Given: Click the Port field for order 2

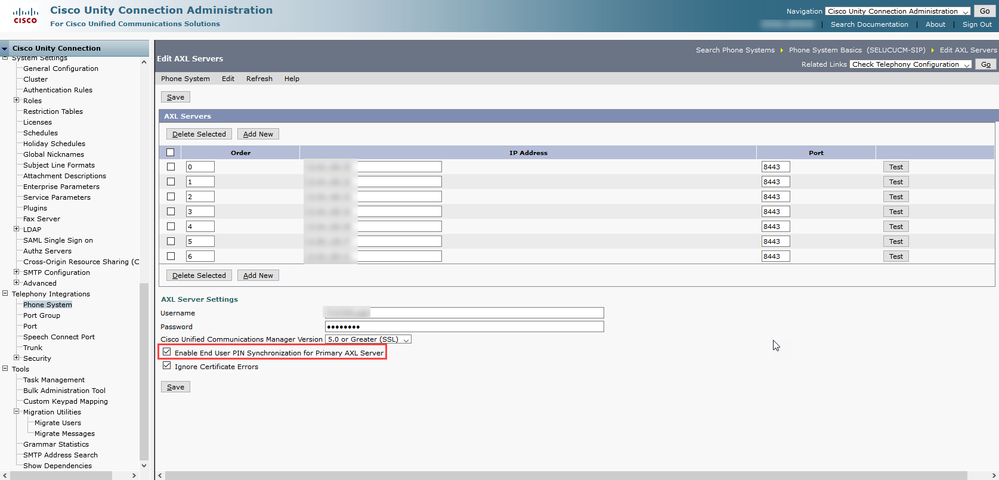Looking at the screenshot, I should pyautogui.click(x=775, y=196).
